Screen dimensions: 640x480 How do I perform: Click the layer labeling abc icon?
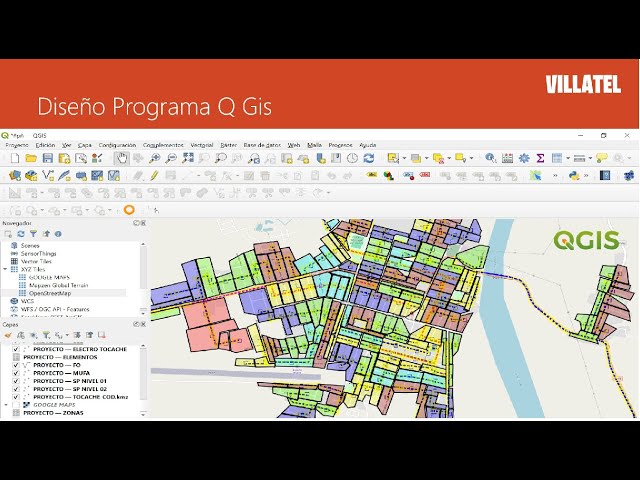pos(372,176)
